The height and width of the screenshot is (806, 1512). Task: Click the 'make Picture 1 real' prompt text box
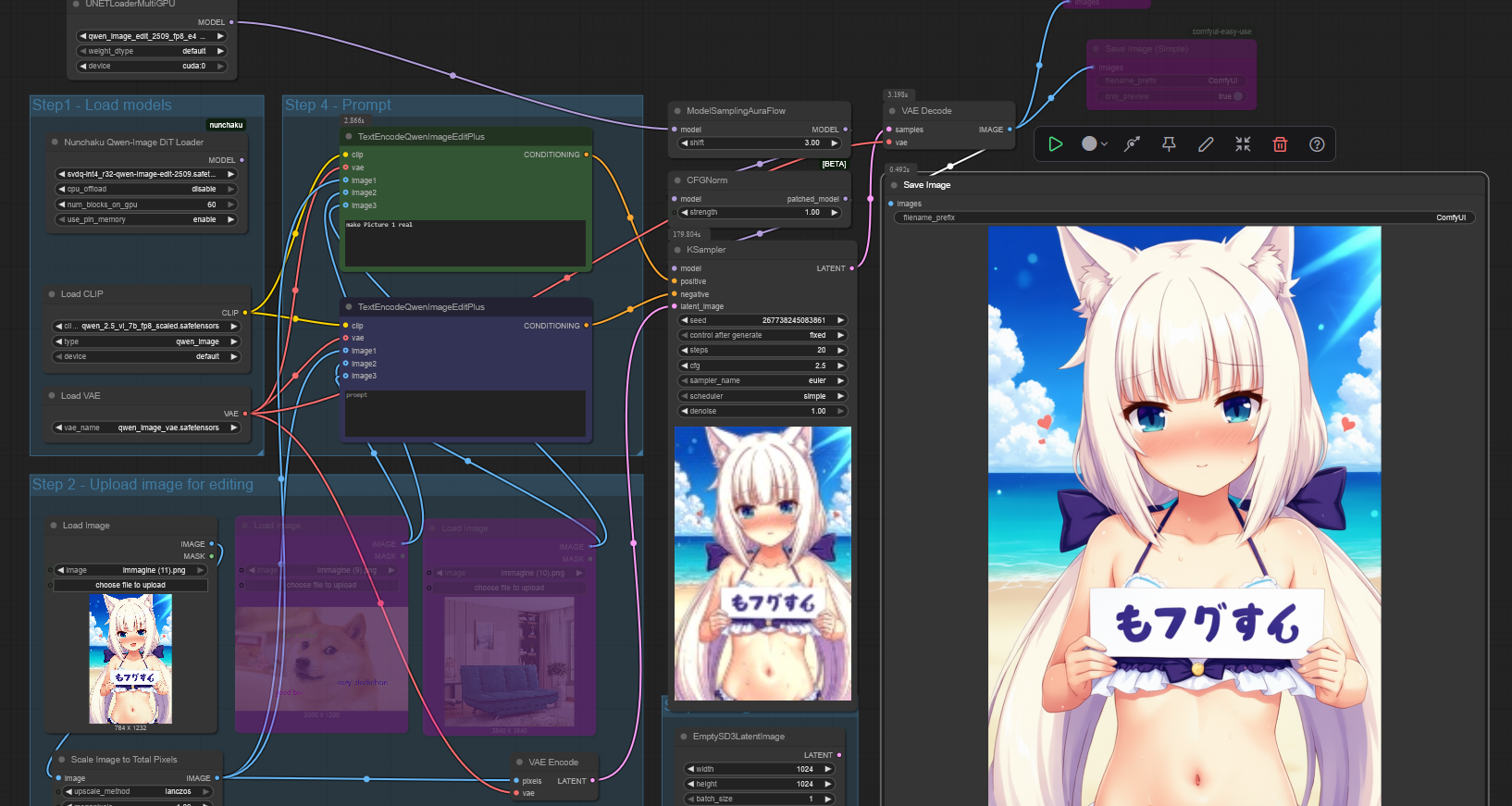click(x=465, y=243)
